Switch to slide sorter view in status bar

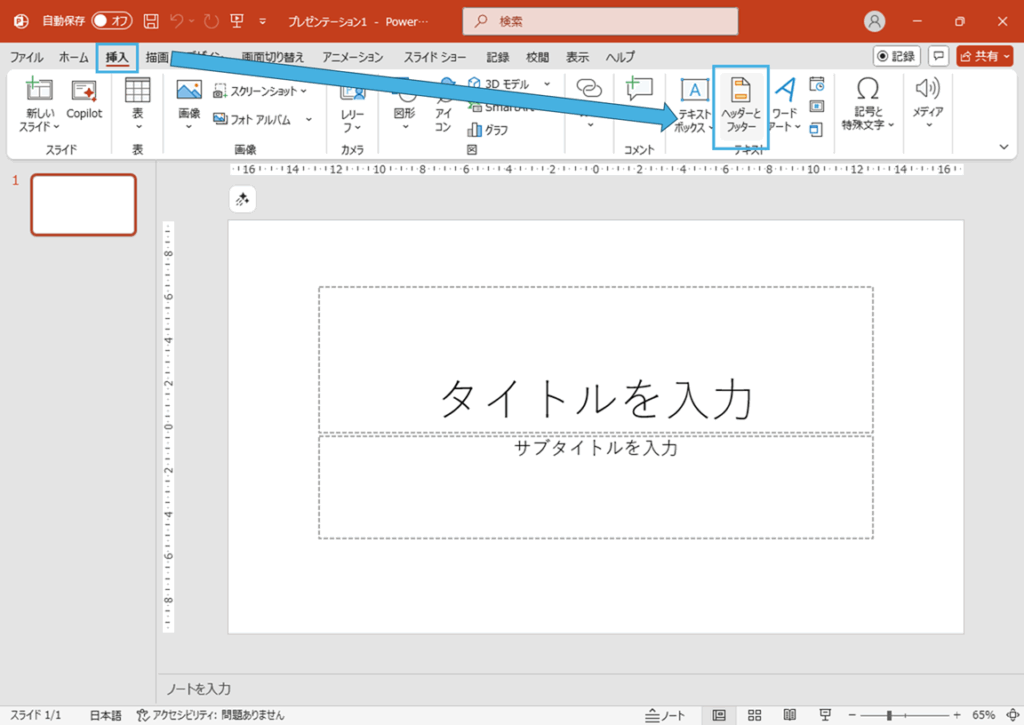[x=754, y=715]
